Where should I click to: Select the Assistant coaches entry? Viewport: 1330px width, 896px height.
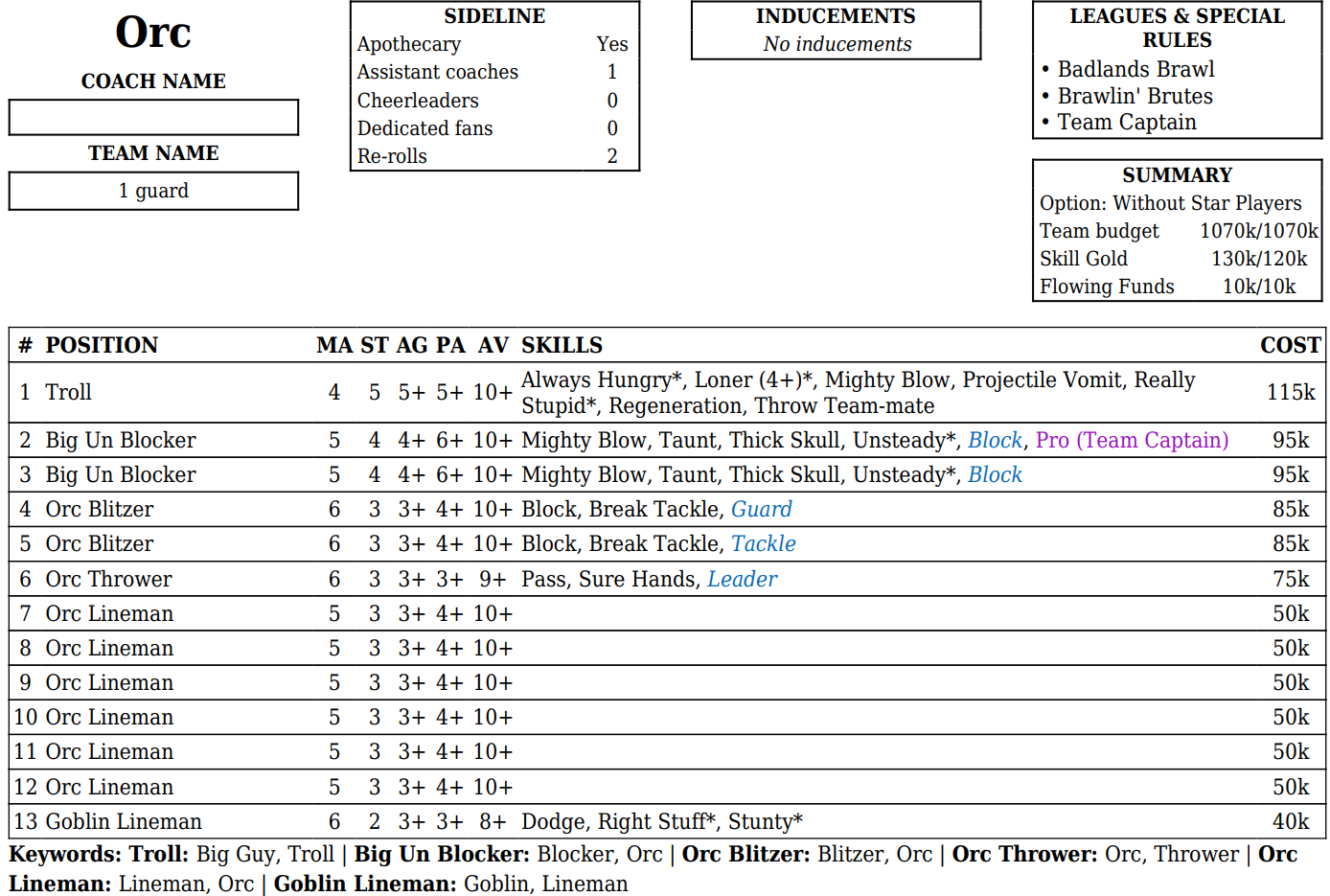(438, 72)
